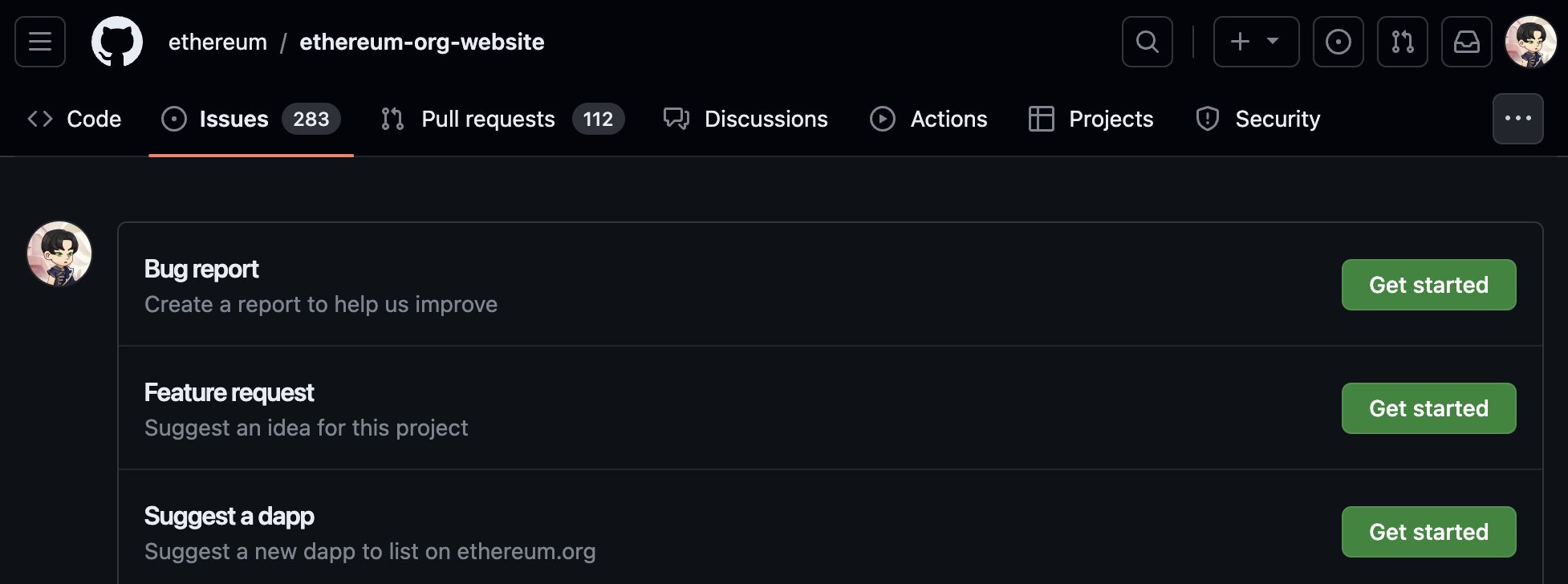
Task: Switch to the Code tab
Action: point(73,119)
